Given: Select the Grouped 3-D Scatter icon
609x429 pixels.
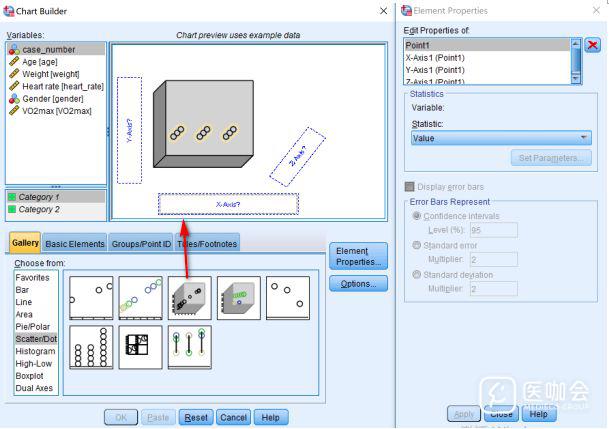Looking at the screenshot, I should [x=238, y=297].
